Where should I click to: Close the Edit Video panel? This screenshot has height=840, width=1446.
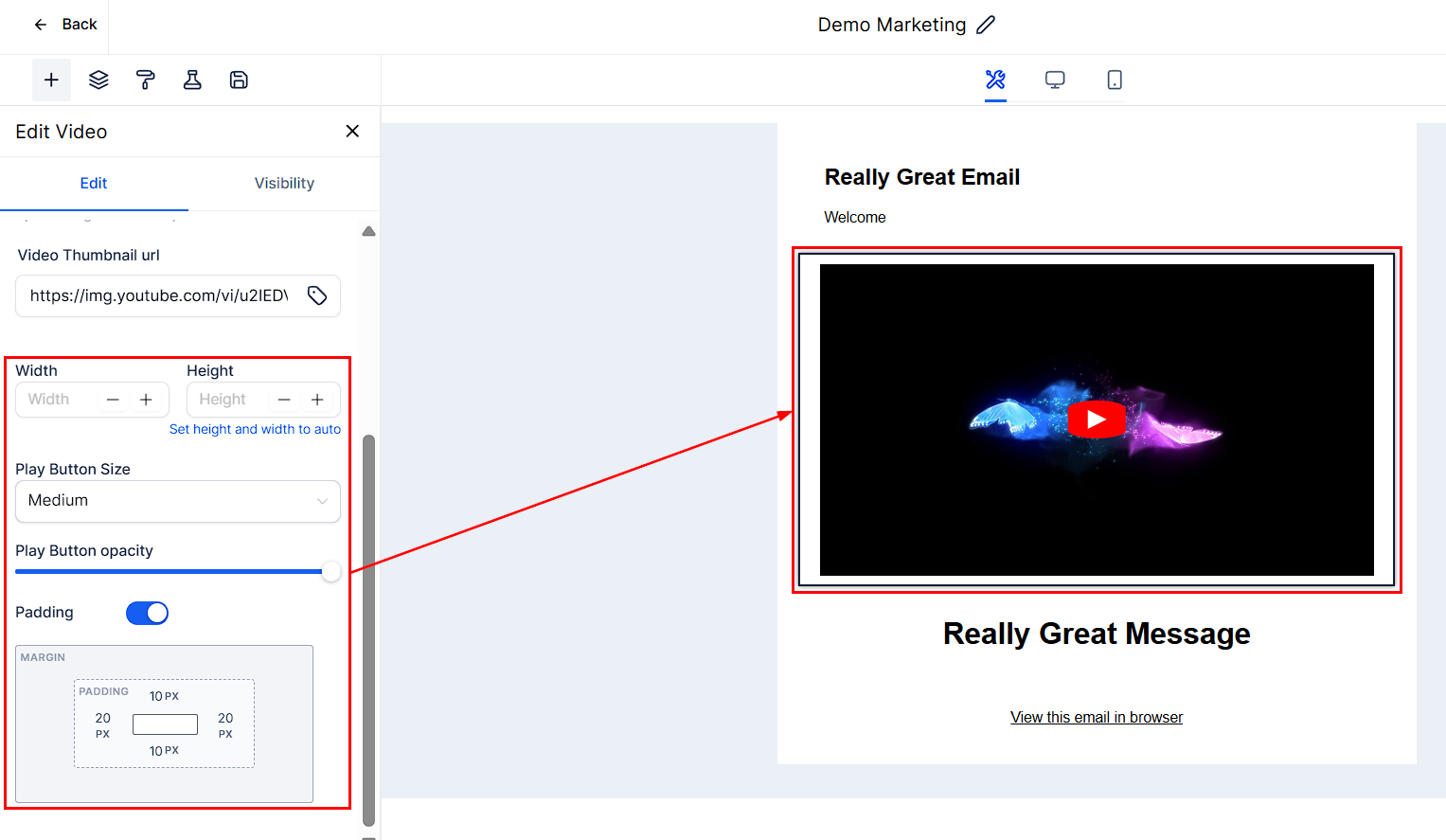pos(352,132)
